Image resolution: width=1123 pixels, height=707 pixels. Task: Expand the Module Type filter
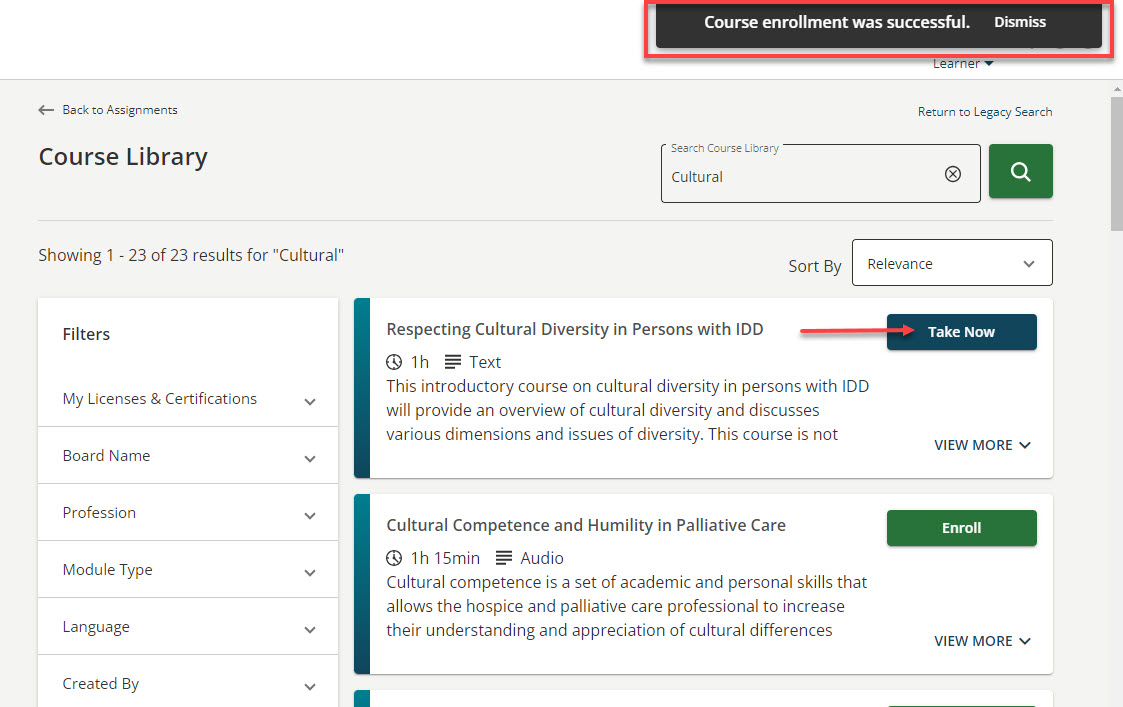[309, 570]
